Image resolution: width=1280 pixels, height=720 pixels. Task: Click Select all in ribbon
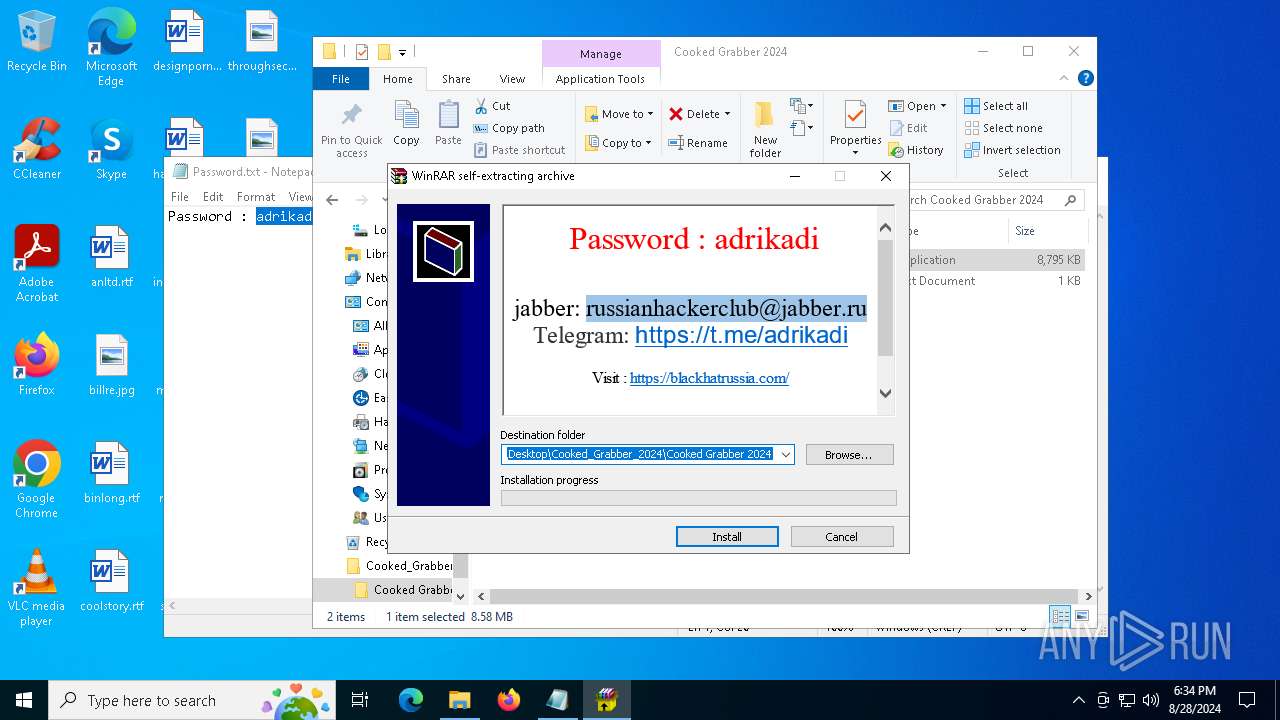tap(996, 106)
